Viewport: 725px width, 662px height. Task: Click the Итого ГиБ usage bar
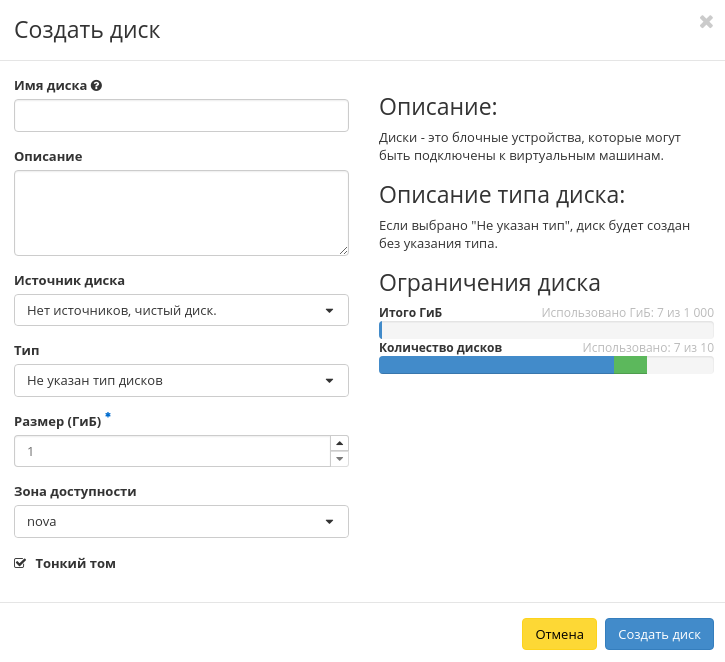pyautogui.click(x=546, y=330)
